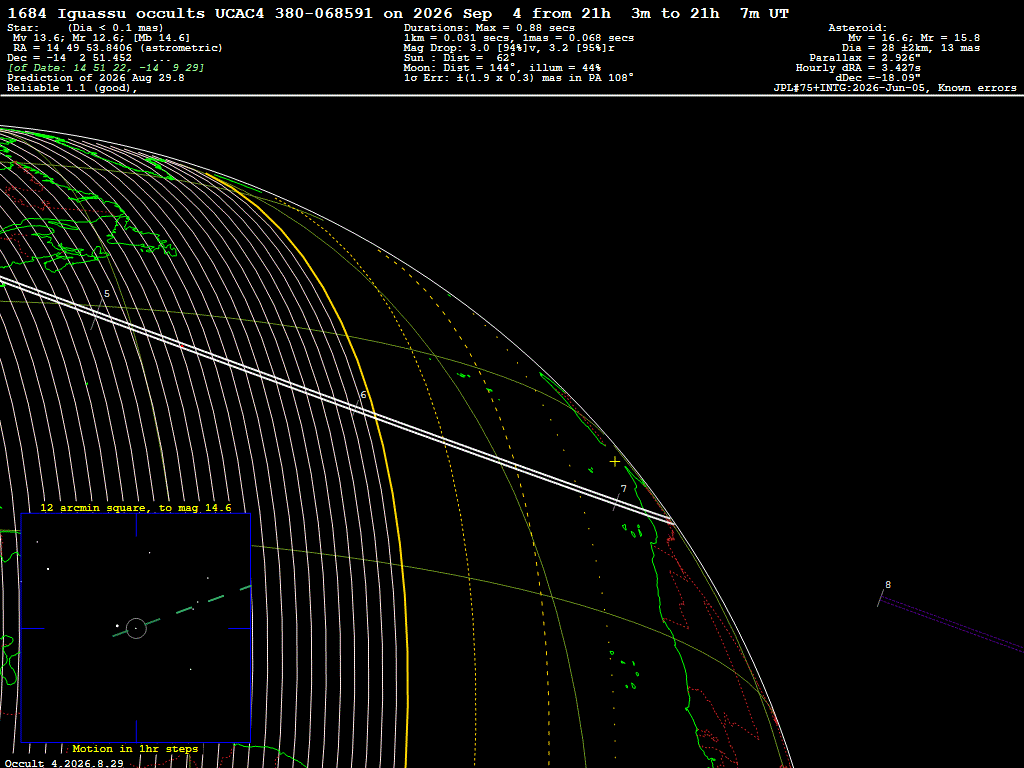
Task: Click the minute marker 6 on the path
Action: click(364, 395)
